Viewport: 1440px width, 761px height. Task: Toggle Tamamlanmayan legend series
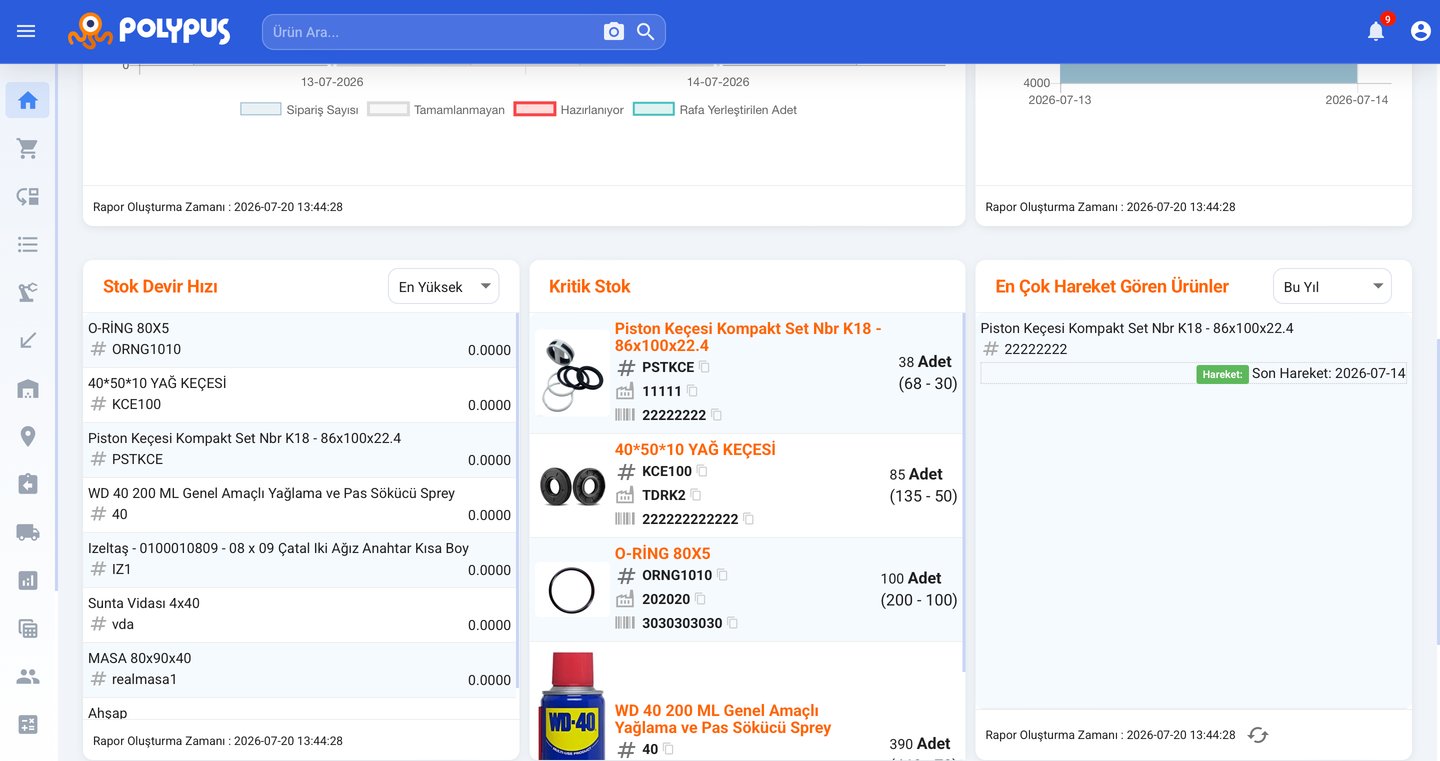click(436, 110)
